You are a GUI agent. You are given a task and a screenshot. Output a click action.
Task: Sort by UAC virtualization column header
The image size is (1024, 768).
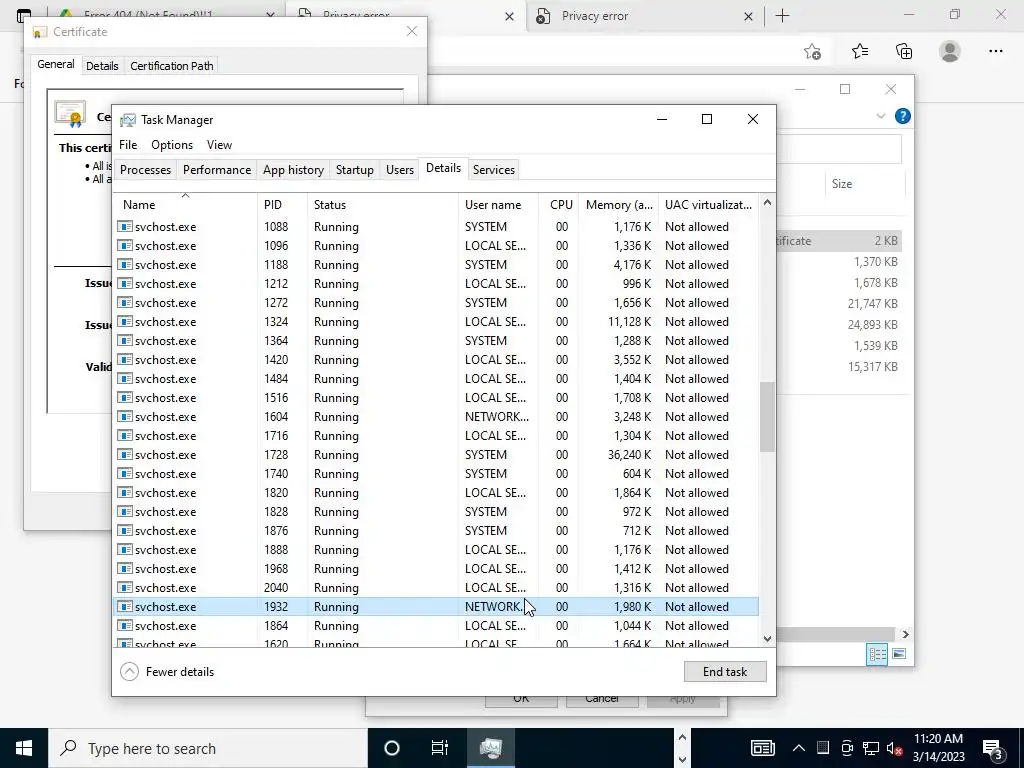[x=709, y=204]
